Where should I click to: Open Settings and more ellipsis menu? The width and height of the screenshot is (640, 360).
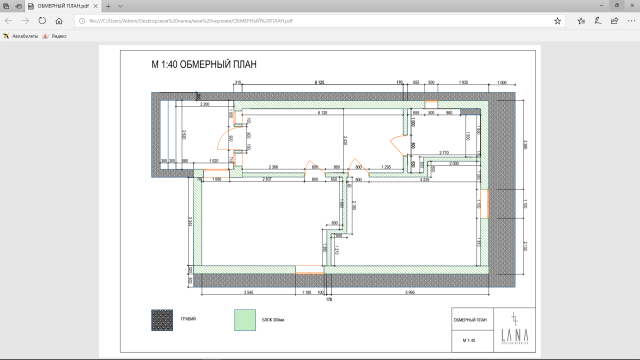(x=631, y=21)
